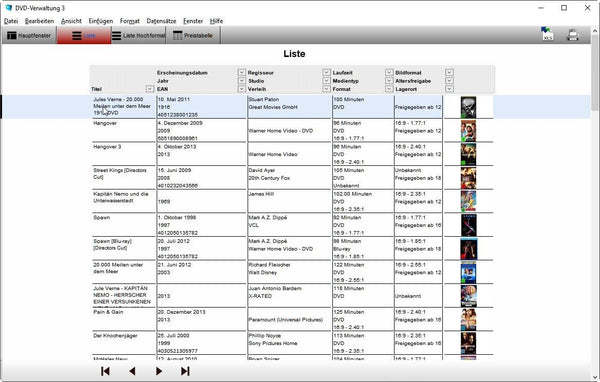Click date '4. Dezember 2009'
The image size is (600, 382).
pyautogui.click(x=180, y=123)
